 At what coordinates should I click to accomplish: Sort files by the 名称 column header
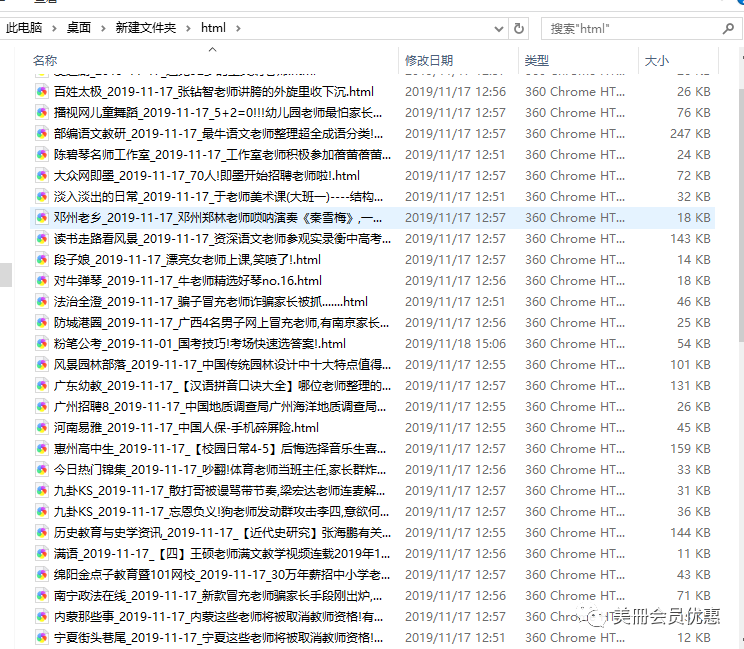click(45, 61)
